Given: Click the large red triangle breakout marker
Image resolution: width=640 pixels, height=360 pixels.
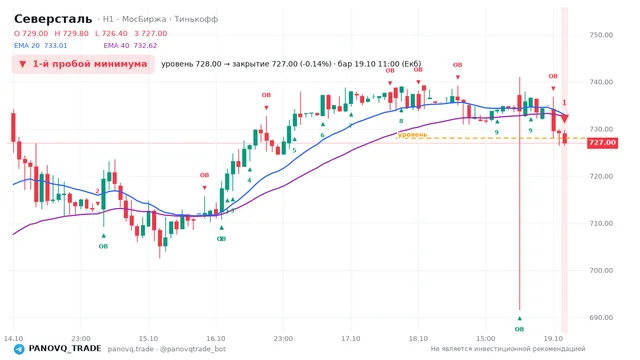Looking at the screenshot, I should (564, 119).
